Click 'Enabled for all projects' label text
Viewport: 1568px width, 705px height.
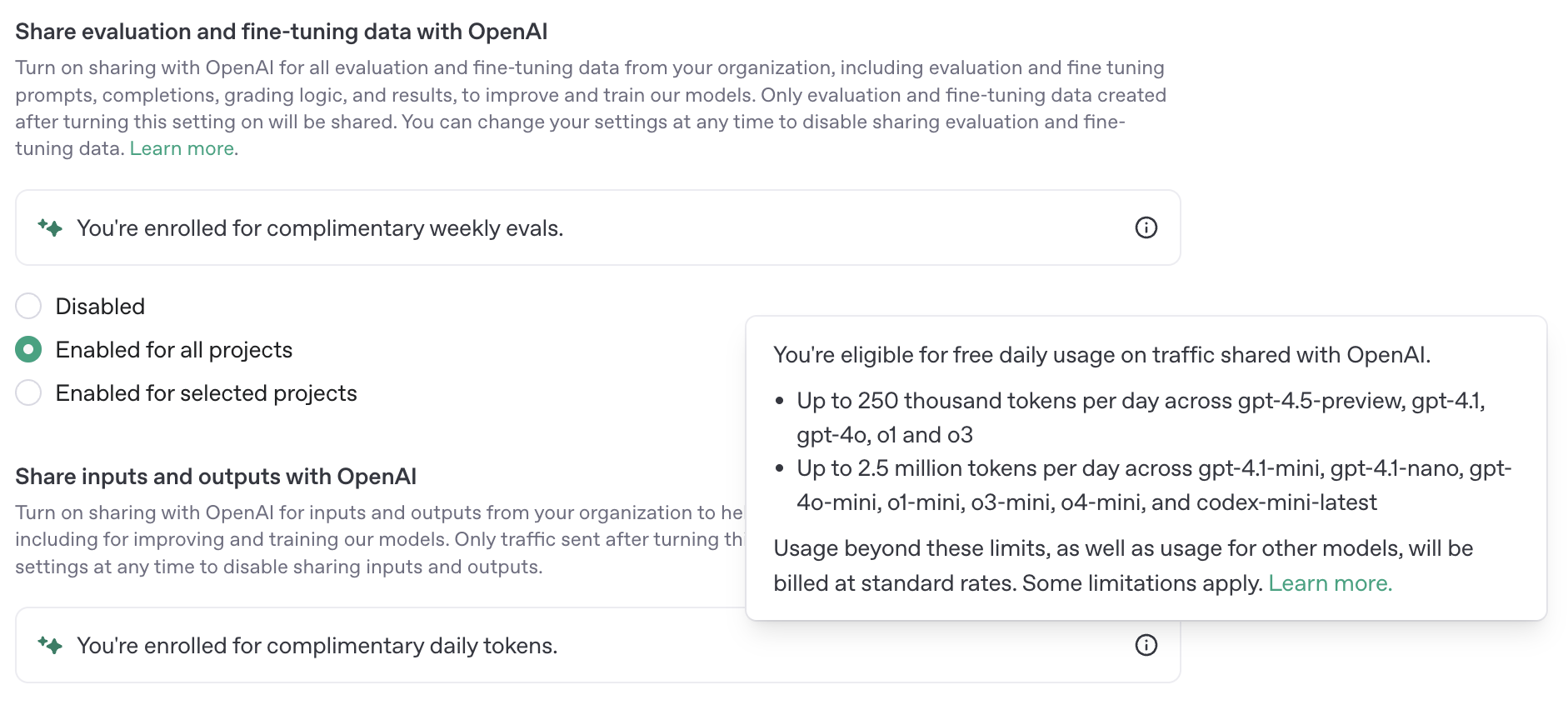(174, 350)
